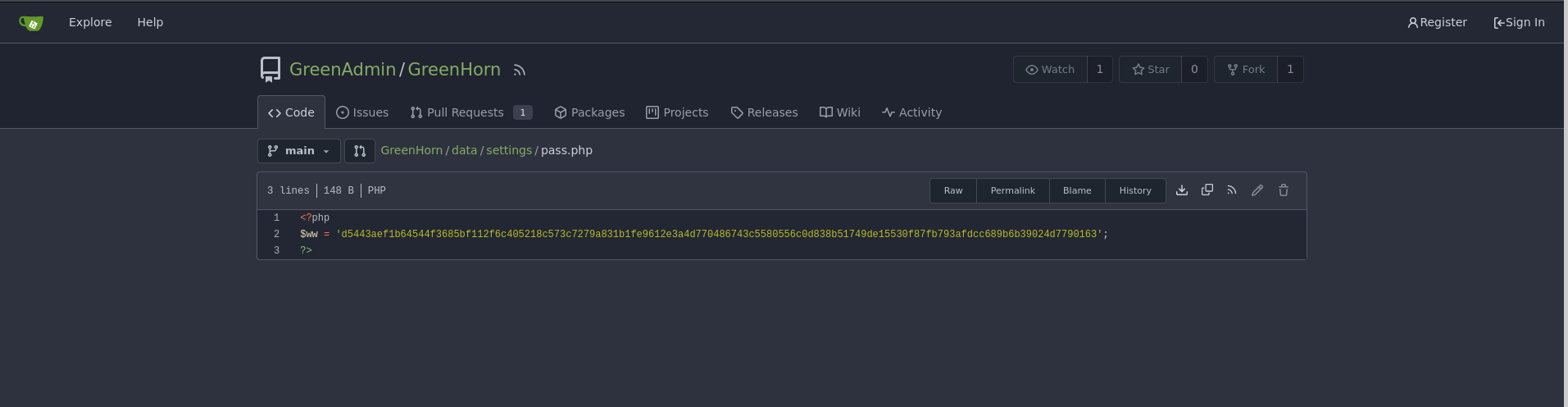
Task: Copy file content with the copy icon
Action: click(x=1207, y=190)
